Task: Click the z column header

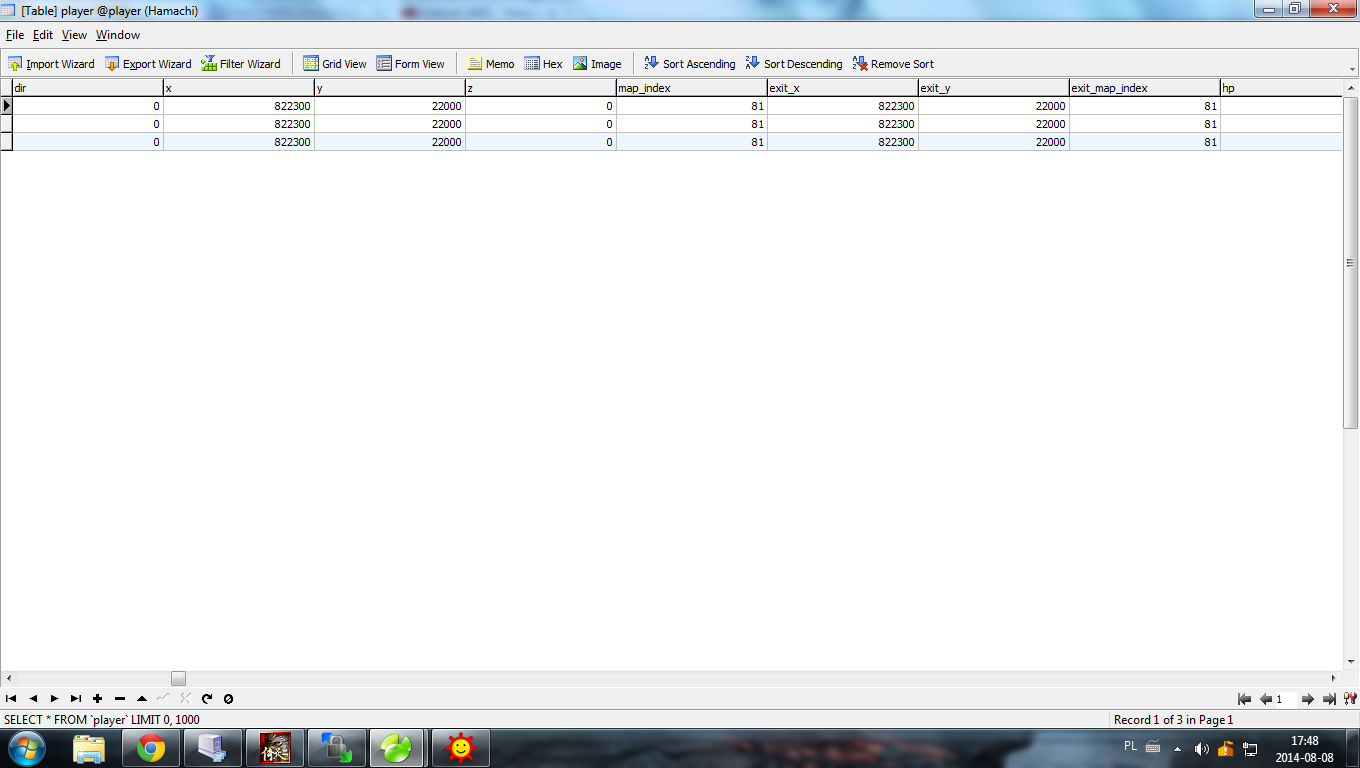Action: (x=540, y=88)
